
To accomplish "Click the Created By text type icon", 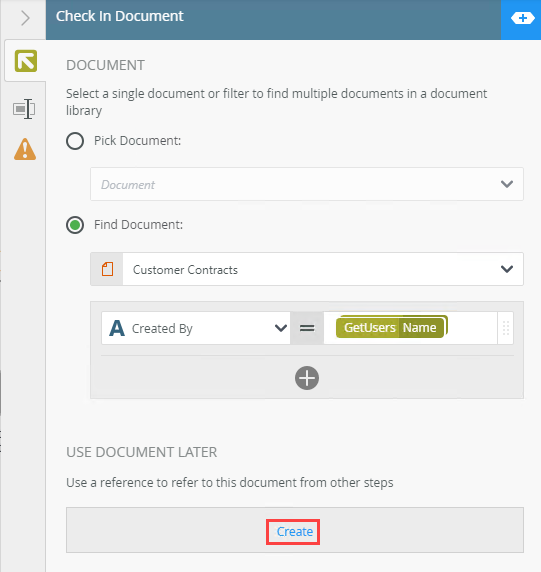I will [x=117, y=328].
